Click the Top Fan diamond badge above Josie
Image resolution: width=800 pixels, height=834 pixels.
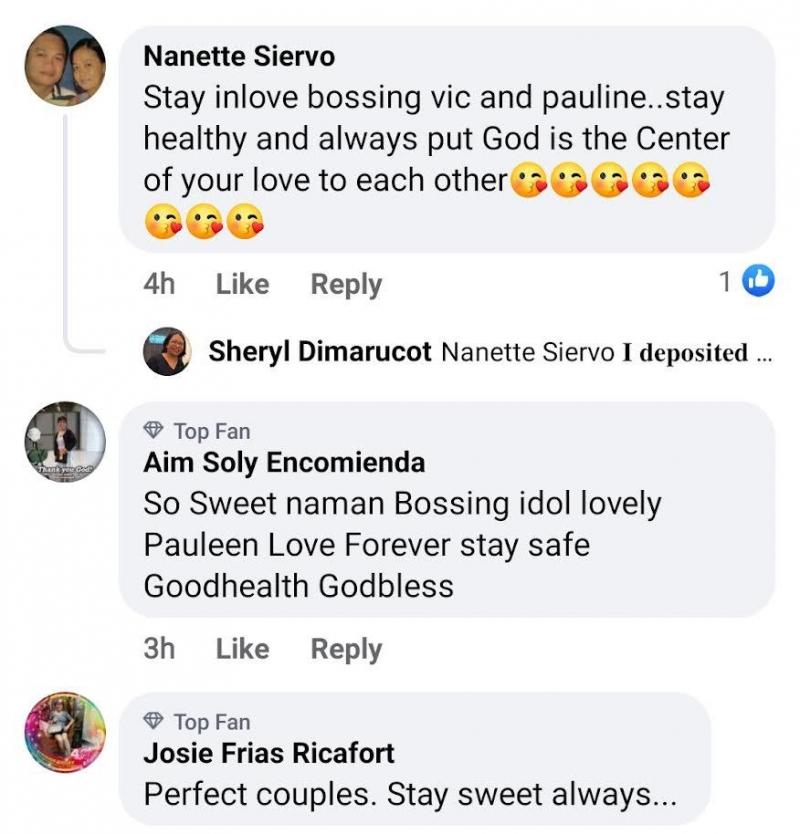coord(154,721)
